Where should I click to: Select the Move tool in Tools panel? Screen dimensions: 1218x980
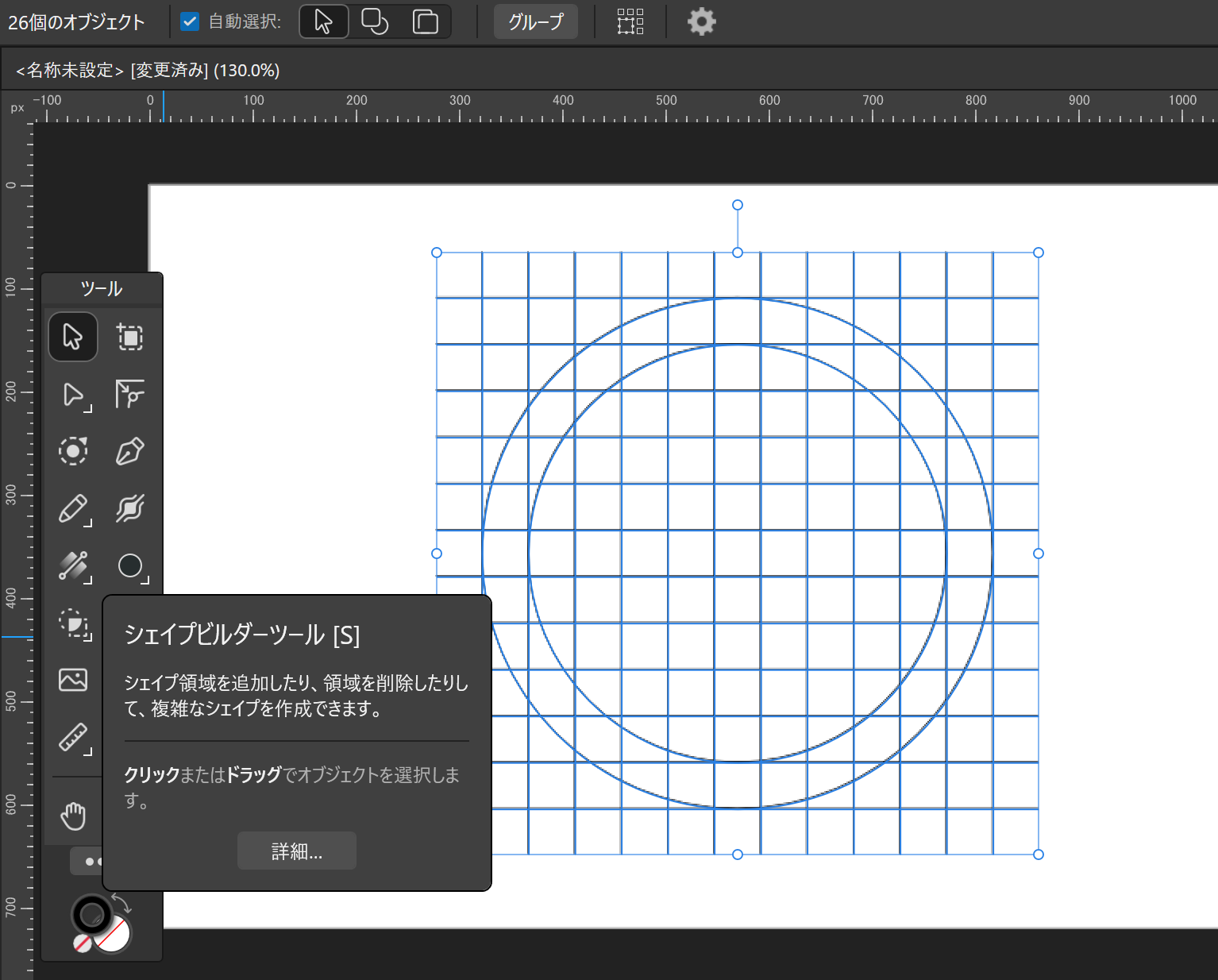pos(72,337)
